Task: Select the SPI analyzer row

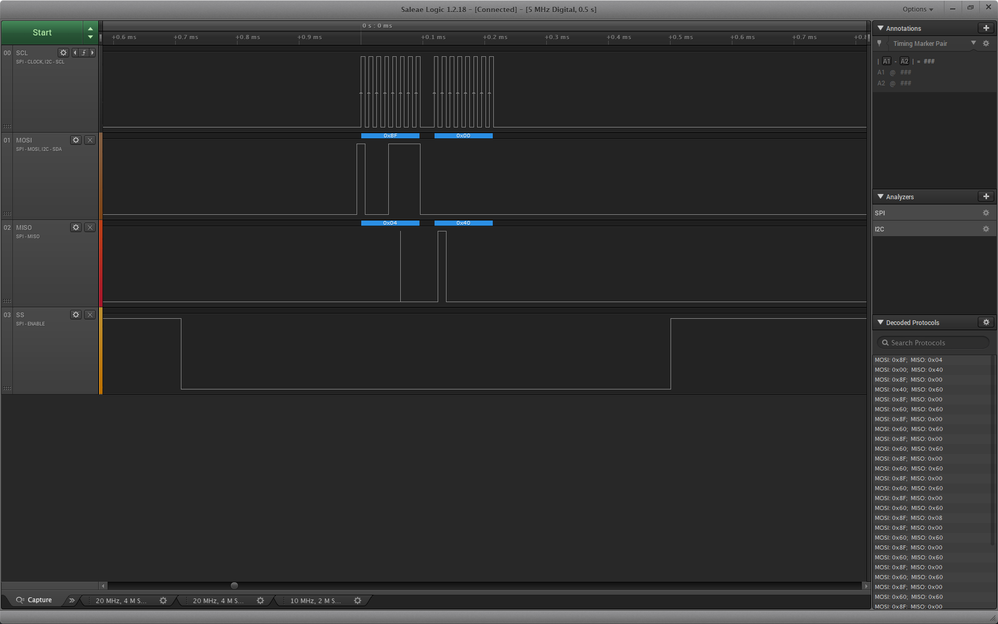Action: [x=932, y=213]
